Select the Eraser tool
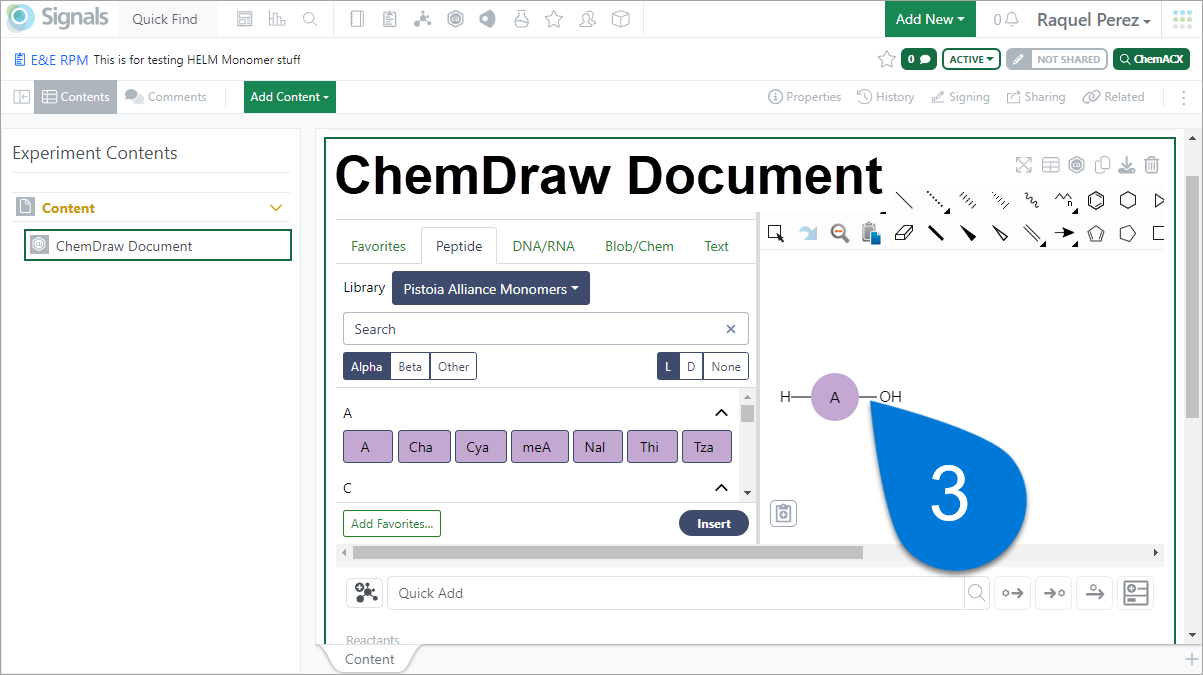This screenshot has height=675, width=1203. click(904, 233)
